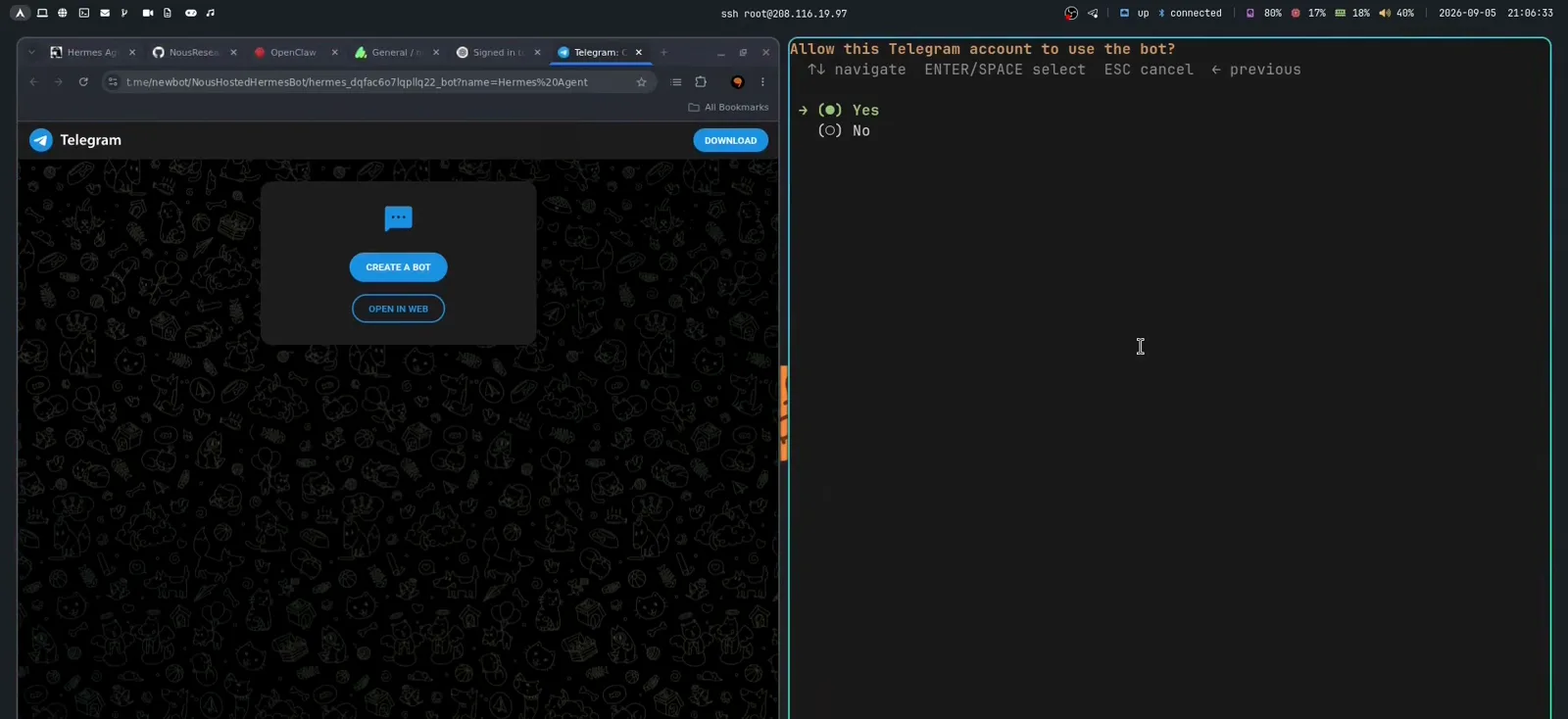This screenshot has width=1568, height=719.
Task: View site information icon in address bar
Action: click(x=113, y=81)
